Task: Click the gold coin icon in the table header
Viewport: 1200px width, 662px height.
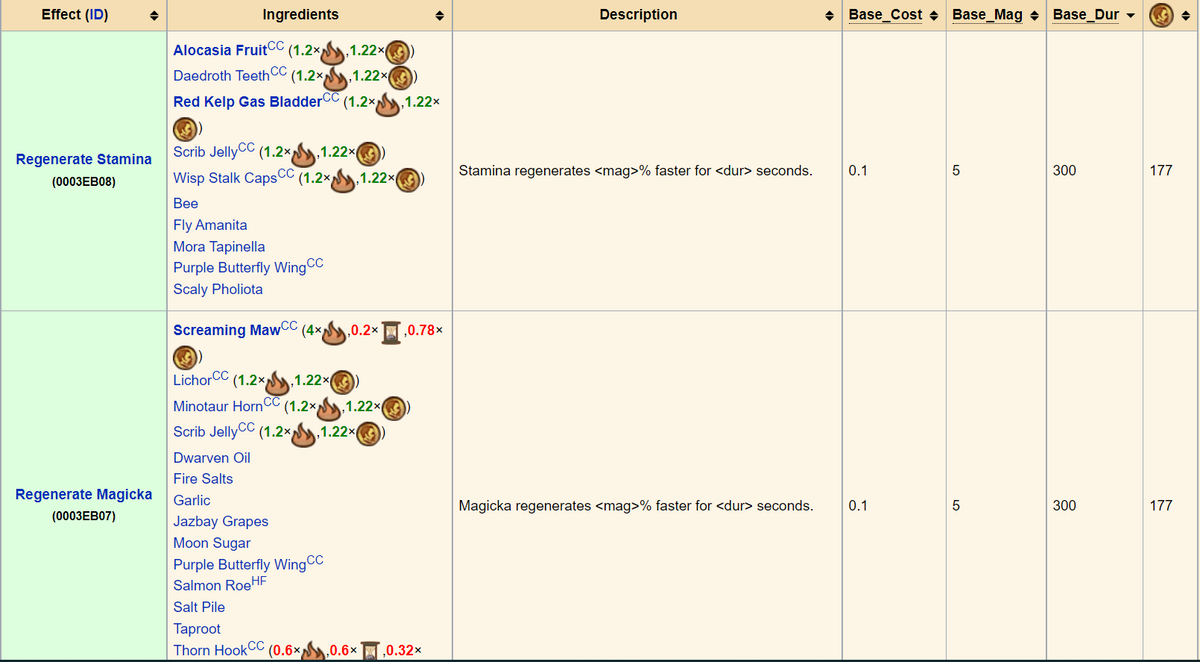Action: pos(1162,15)
